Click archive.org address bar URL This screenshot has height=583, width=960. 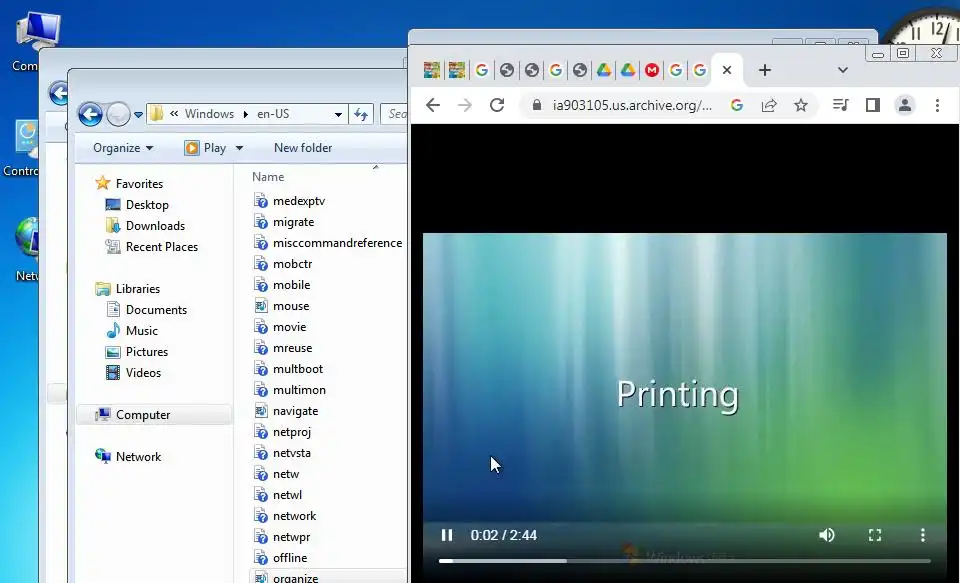click(x=632, y=105)
